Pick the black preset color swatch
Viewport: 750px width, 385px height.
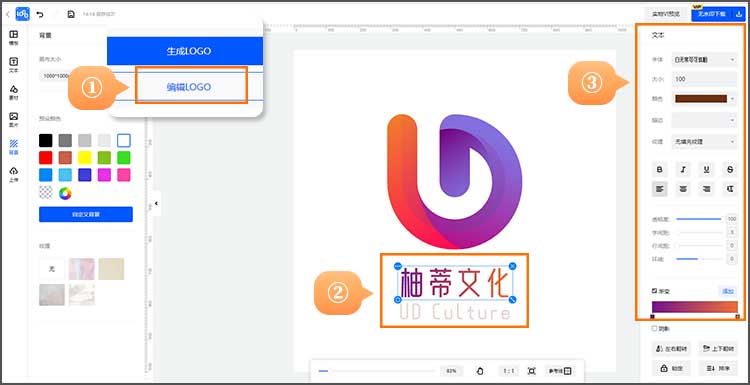pyautogui.click(x=45, y=141)
